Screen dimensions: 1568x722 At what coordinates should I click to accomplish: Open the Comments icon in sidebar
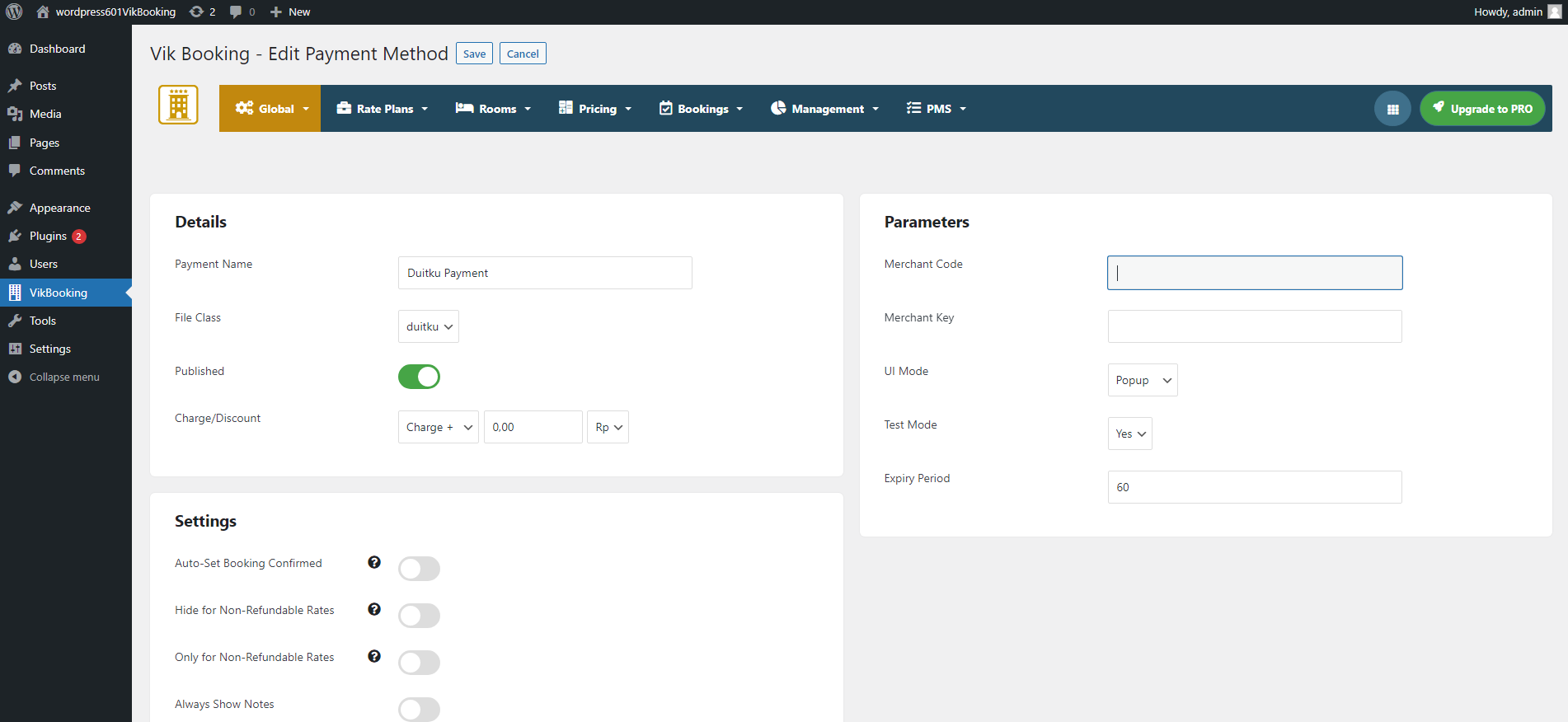(x=15, y=171)
